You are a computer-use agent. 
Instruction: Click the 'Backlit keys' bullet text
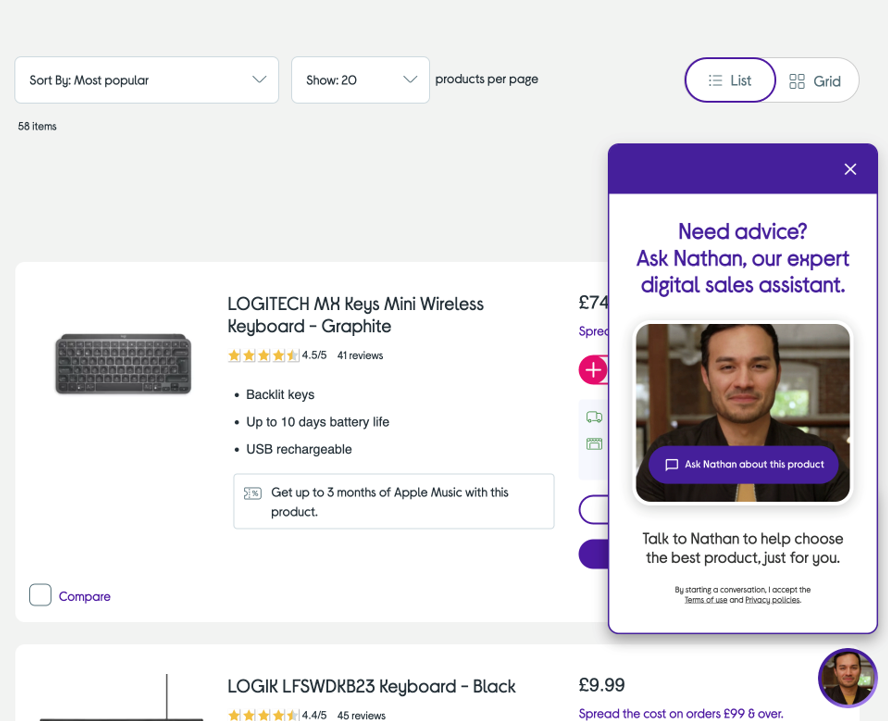pyautogui.click(x=280, y=395)
